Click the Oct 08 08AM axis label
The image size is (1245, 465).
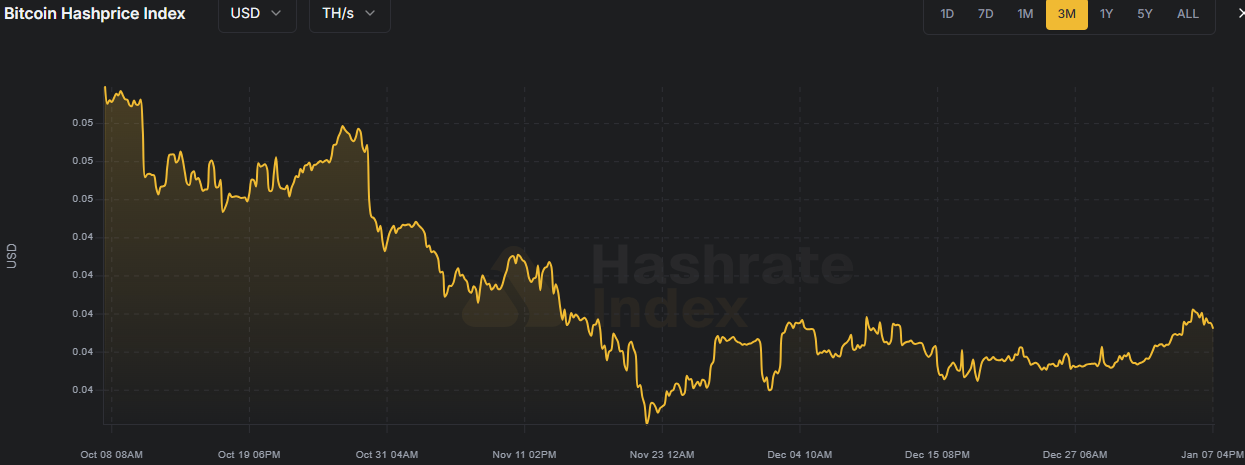click(111, 455)
